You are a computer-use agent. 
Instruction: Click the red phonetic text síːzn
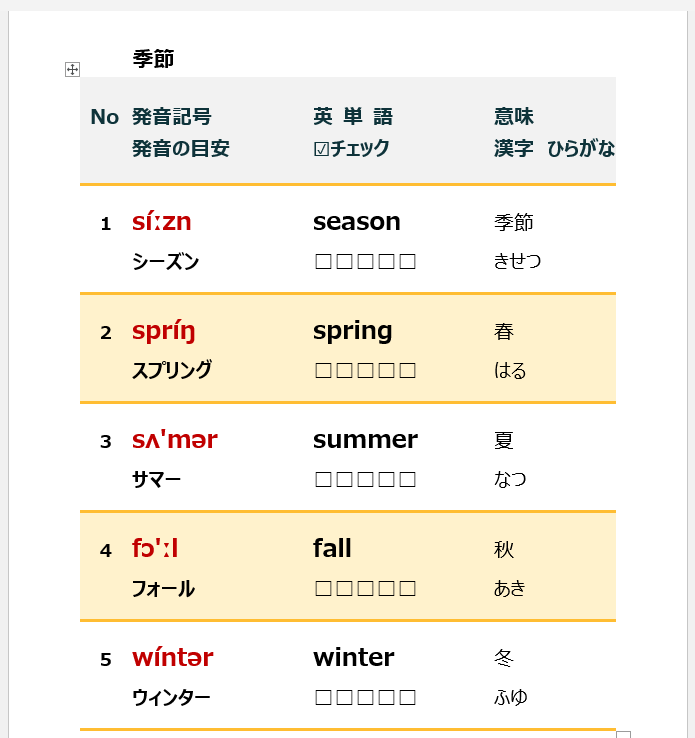point(161,222)
